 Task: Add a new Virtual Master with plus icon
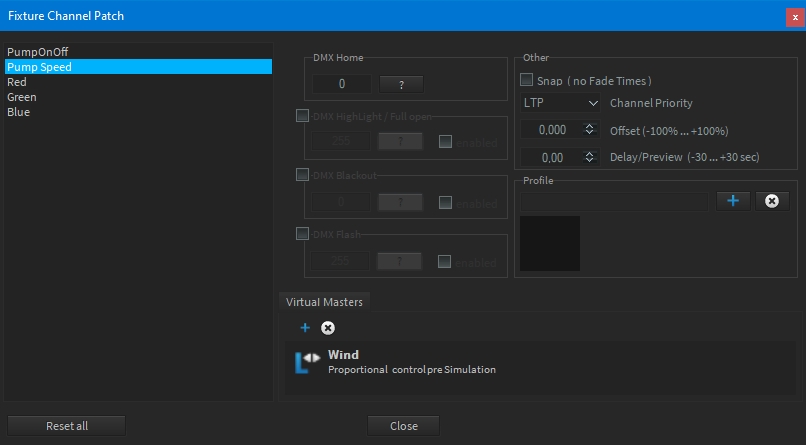305,328
